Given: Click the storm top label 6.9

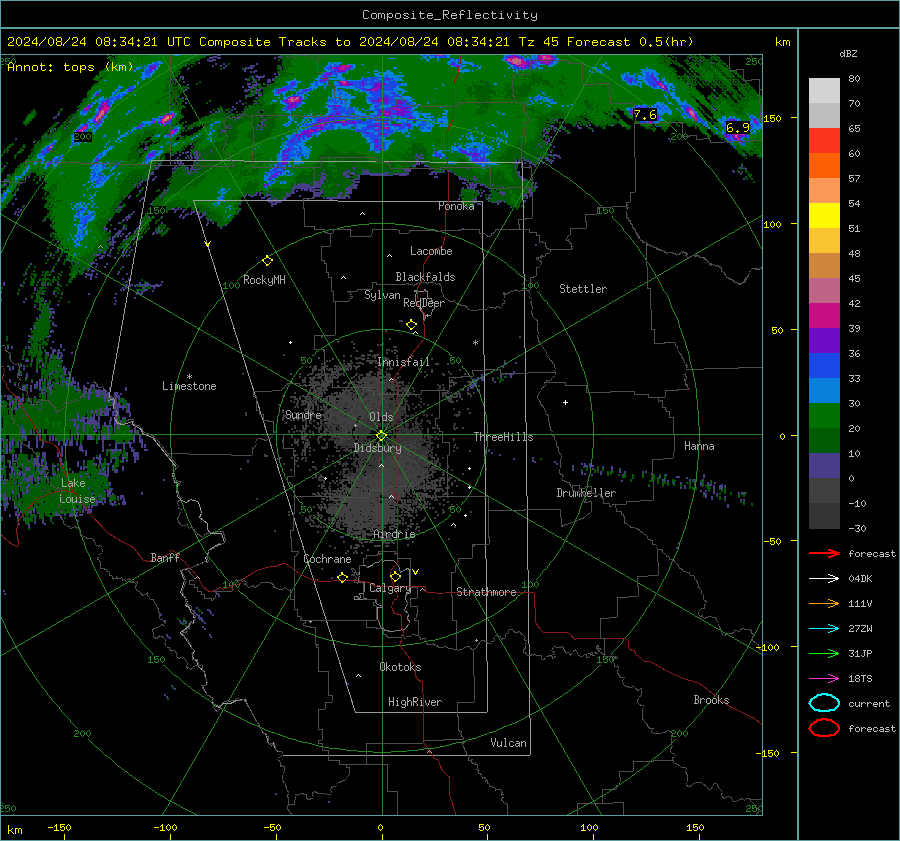Looking at the screenshot, I should pyautogui.click(x=738, y=127).
